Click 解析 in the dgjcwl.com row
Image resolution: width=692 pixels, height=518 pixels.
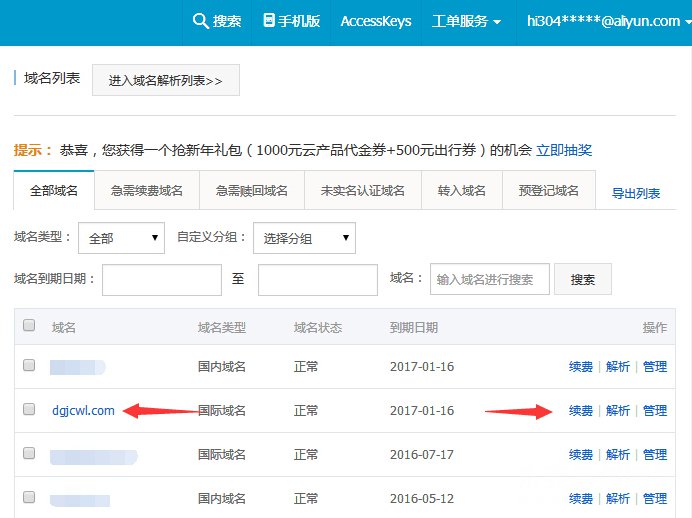618,411
